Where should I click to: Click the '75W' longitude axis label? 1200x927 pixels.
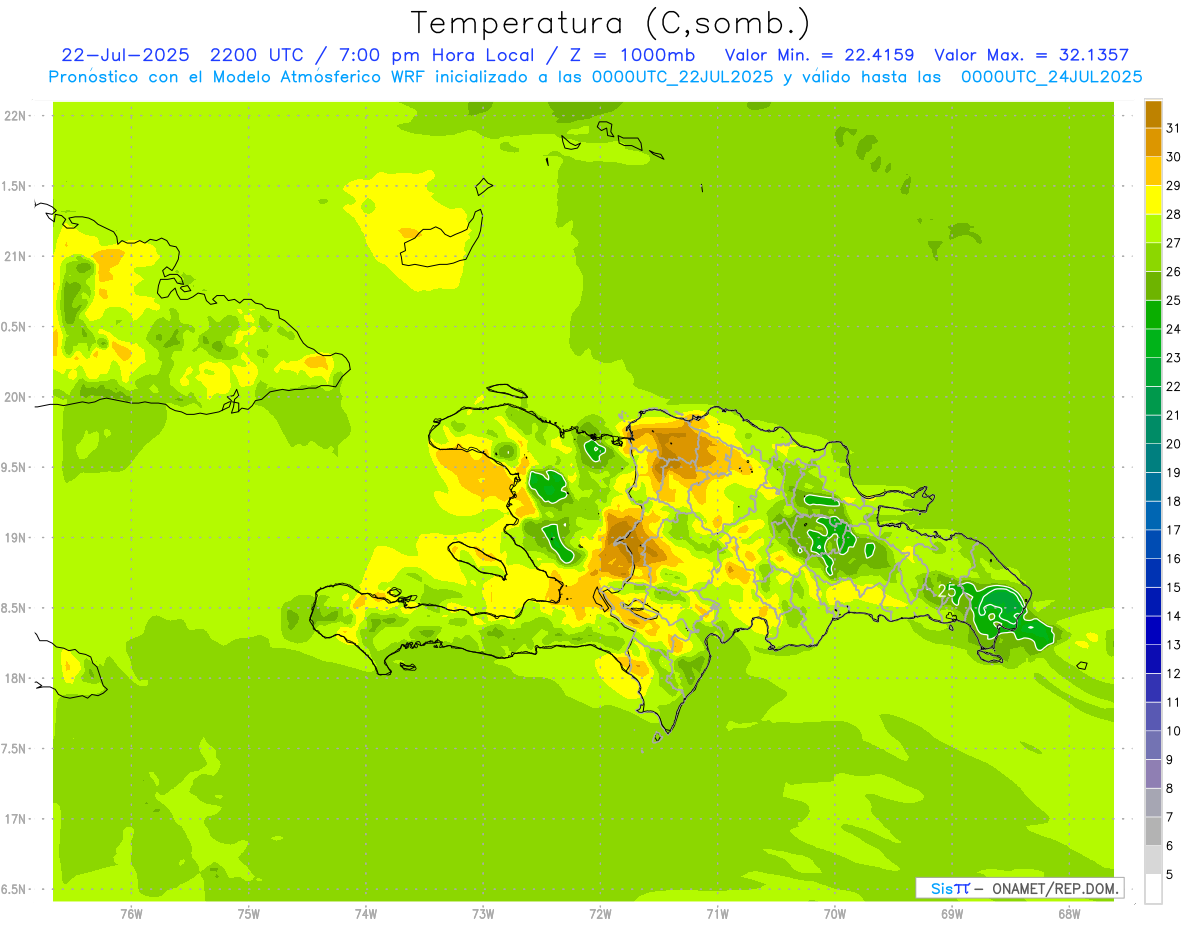pos(249,914)
